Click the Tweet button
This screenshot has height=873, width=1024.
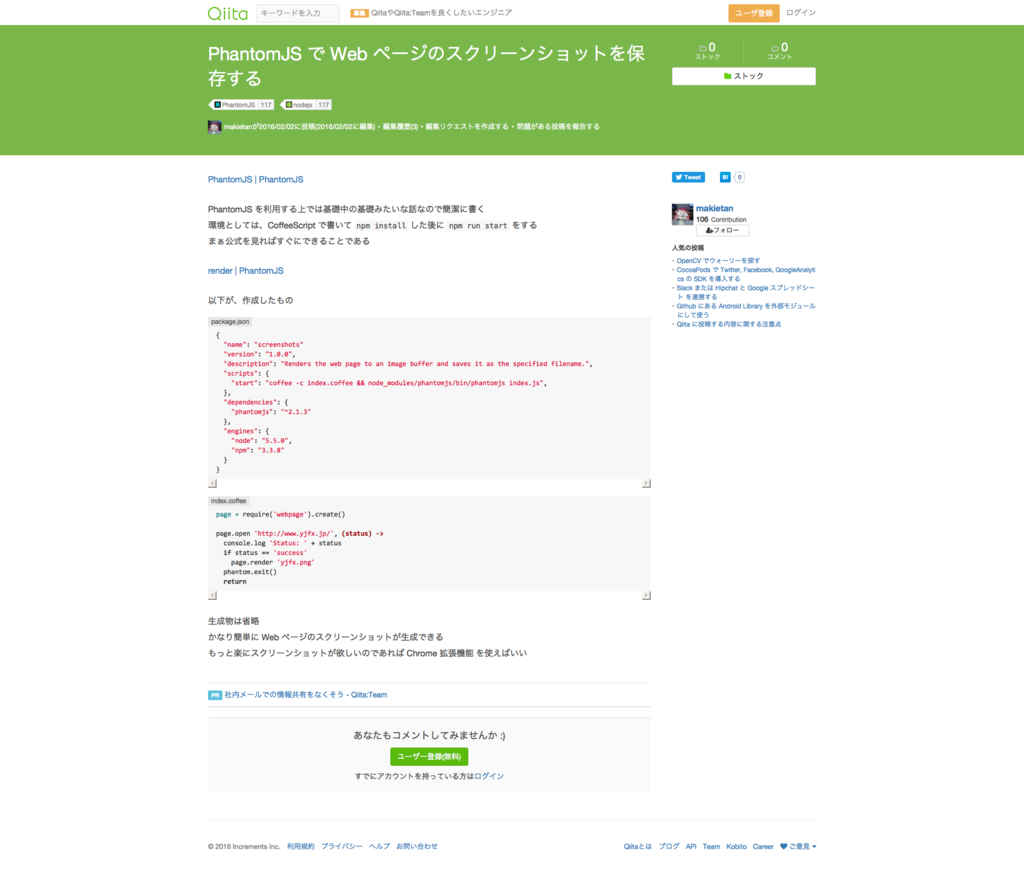pos(688,177)
